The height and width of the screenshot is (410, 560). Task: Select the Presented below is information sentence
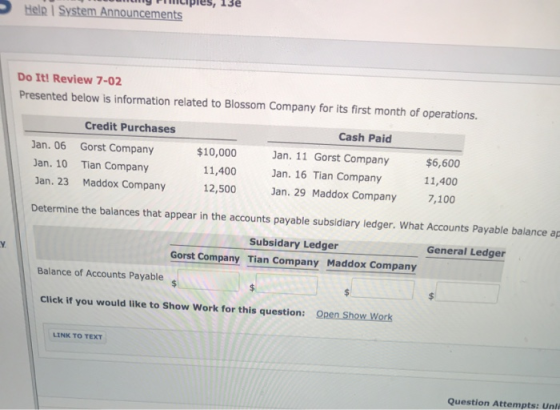248,105
